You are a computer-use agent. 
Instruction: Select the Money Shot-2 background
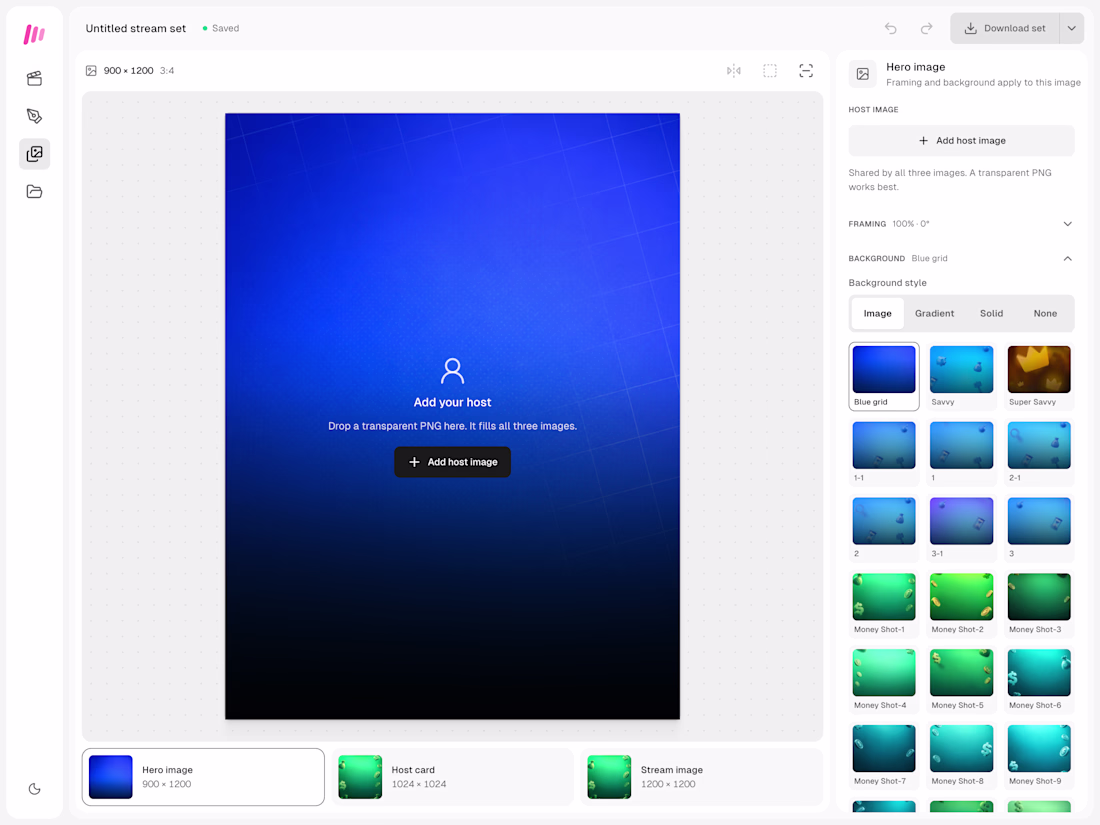pos(961,604)
